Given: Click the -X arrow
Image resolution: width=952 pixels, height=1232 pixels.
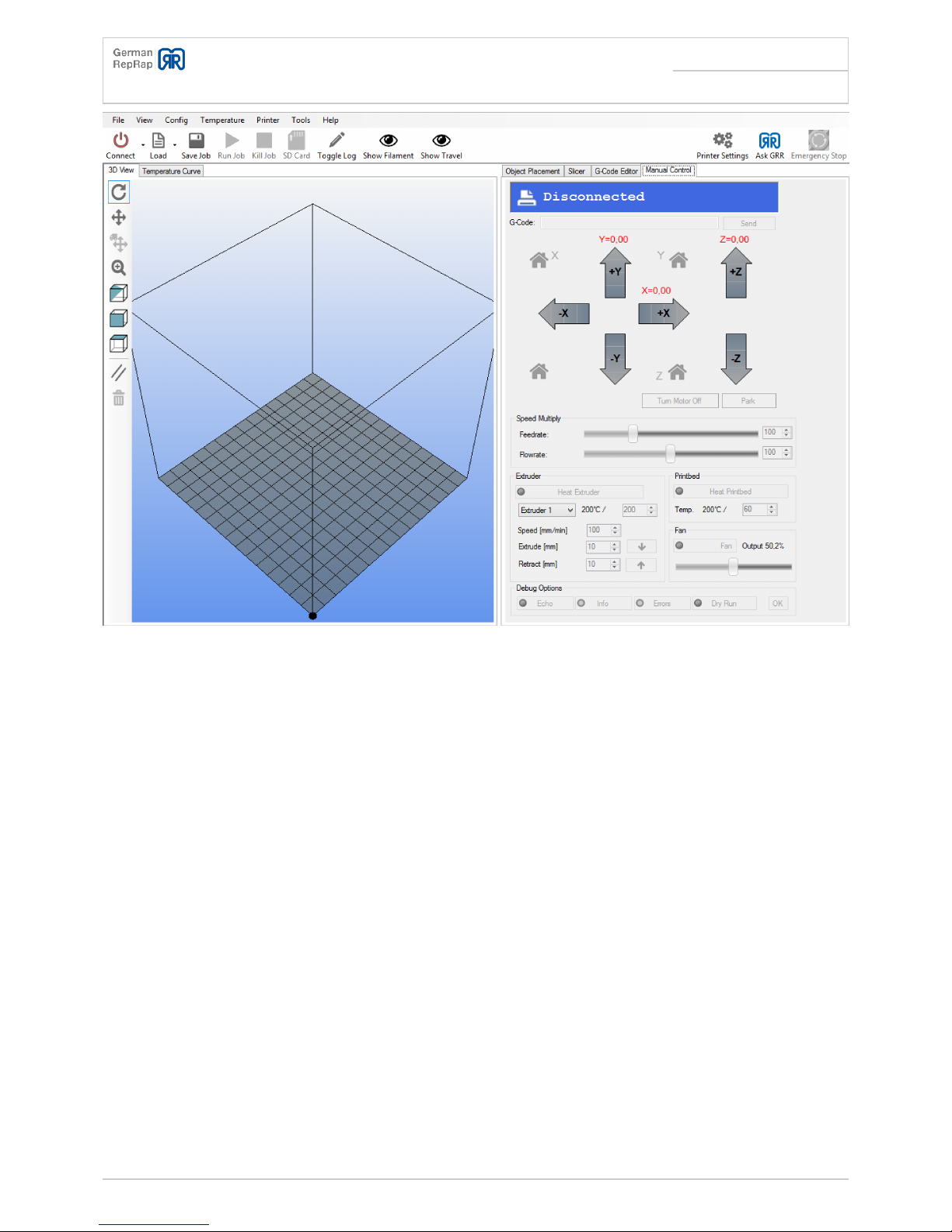Looking at the screenshot, I should point(564,314).
